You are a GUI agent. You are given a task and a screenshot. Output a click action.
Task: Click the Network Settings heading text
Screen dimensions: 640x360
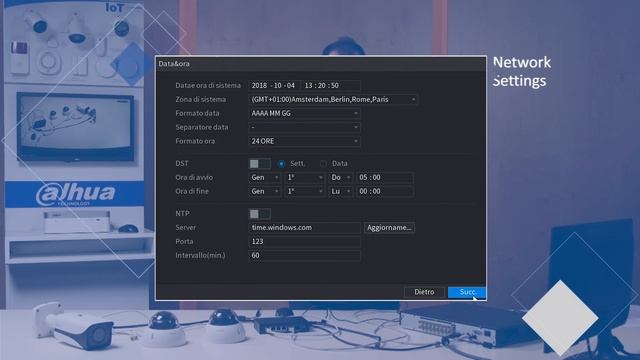pyautogui.click(x=522, y=71)
